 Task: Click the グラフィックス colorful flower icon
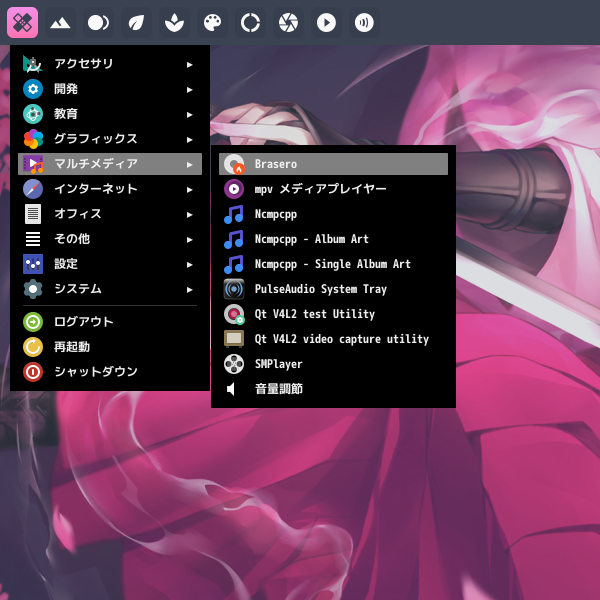pos(33,139)
